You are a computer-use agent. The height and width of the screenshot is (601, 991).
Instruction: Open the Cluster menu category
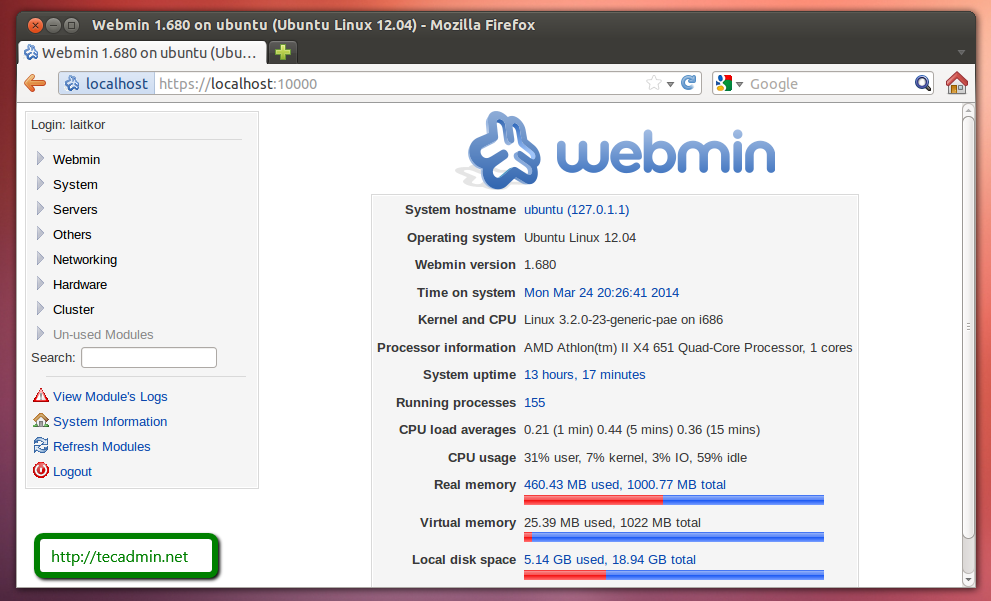click(x=73, y=310)
